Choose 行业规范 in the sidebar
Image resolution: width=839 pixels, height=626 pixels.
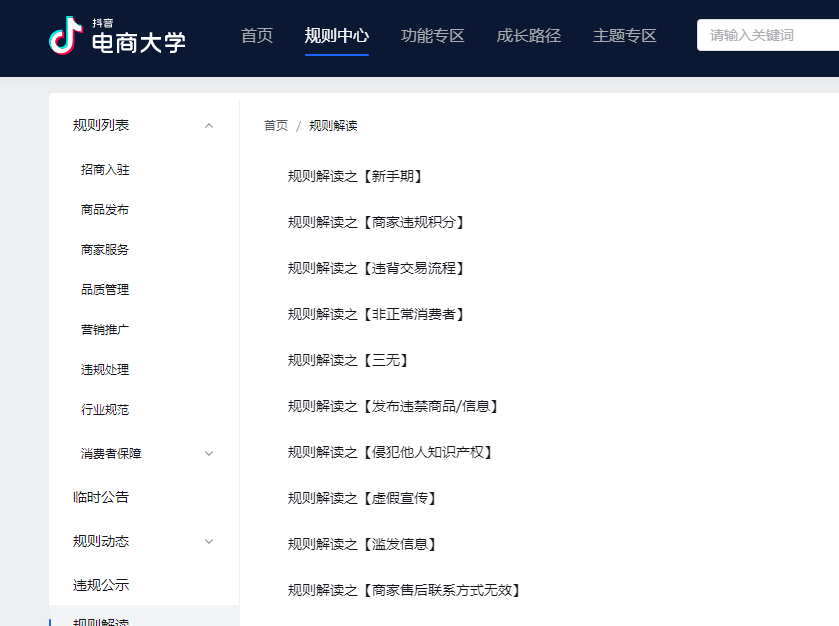105,410
